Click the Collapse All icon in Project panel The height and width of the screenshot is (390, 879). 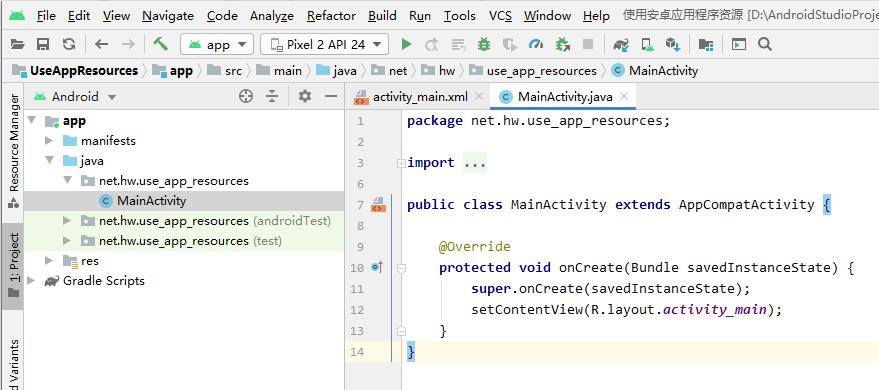272,96
